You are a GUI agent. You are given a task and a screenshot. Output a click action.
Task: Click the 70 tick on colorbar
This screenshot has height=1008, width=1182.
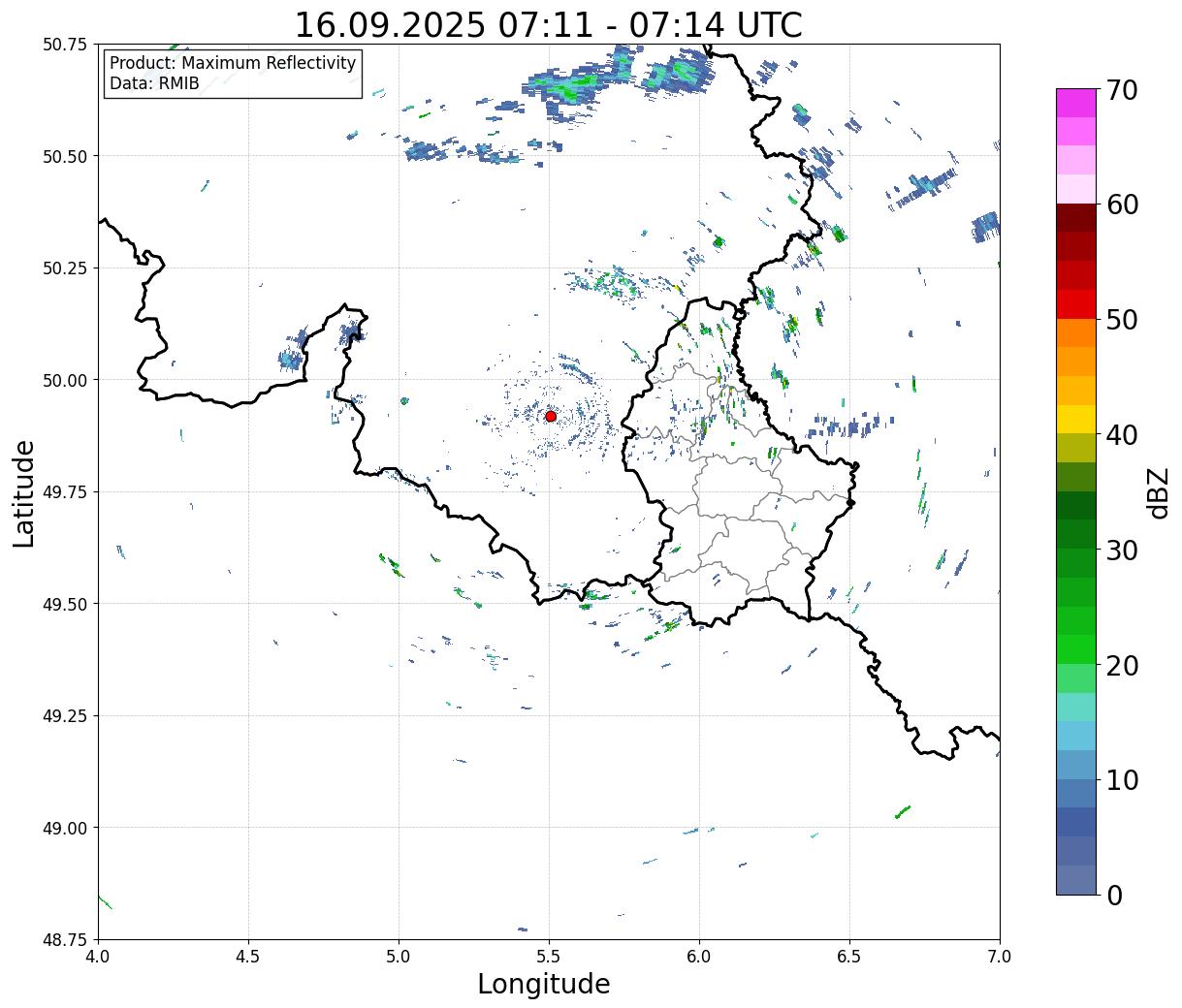pyautogui.click(x=1121, y=90)
